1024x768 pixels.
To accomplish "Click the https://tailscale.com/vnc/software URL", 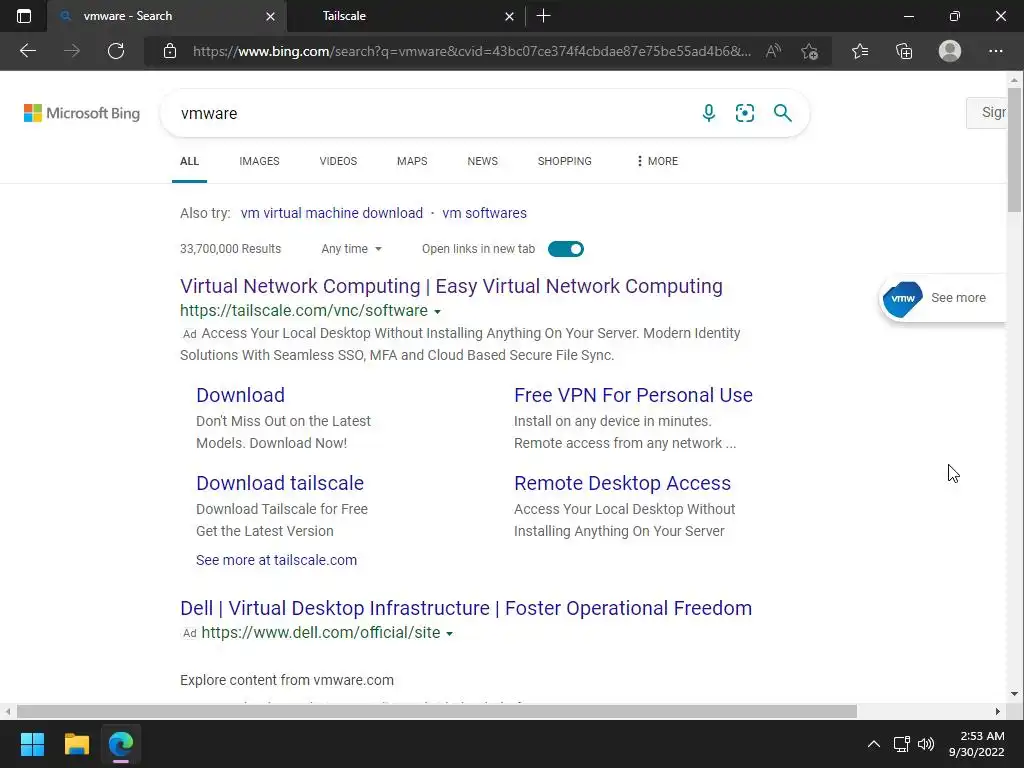I will coord(304,311).
